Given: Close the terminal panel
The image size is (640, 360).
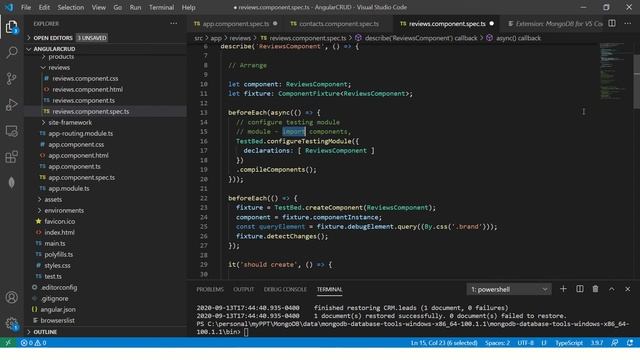Looking at the screenshot, I should coord(627,289).
